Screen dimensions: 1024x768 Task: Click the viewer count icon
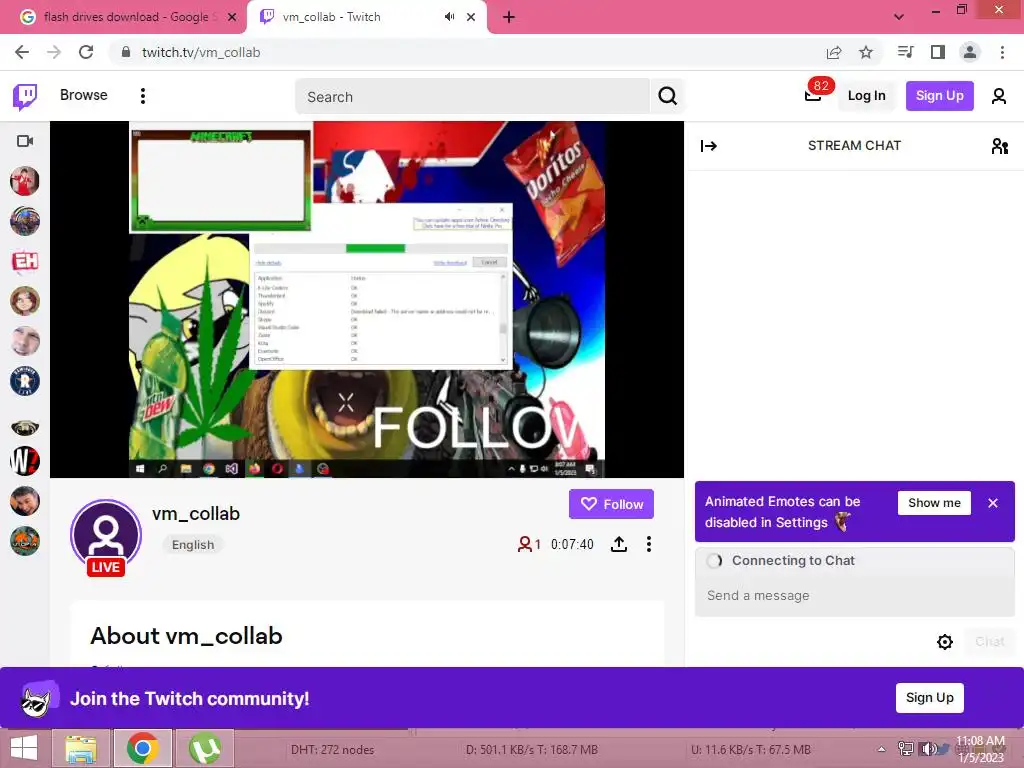pyautogui.click(x=524, y=544)
